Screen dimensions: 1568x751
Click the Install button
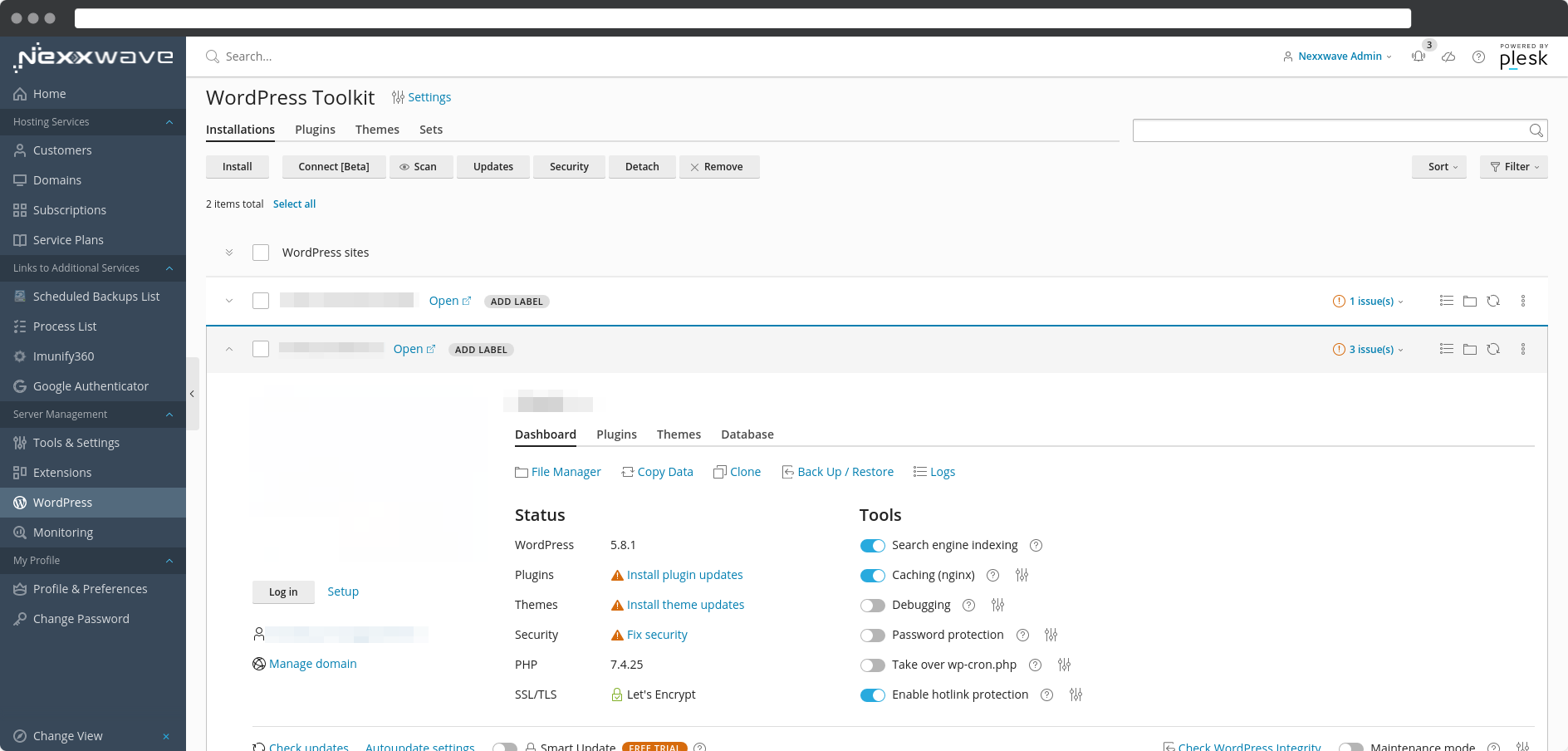point(238,167)
